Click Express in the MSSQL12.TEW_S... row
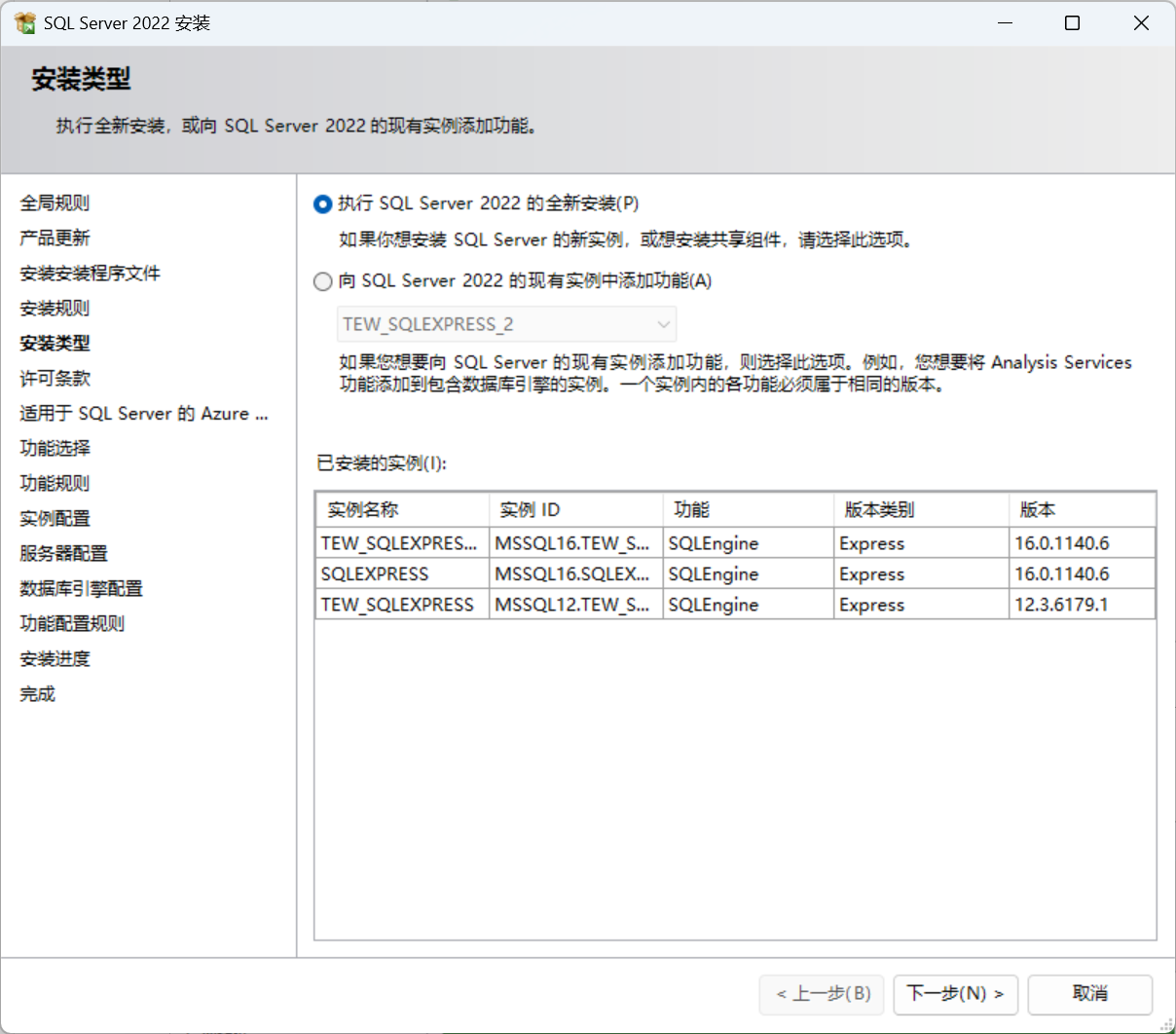Image resolution: width=1176 pixels, height=1034 pixels. [921, 605]
